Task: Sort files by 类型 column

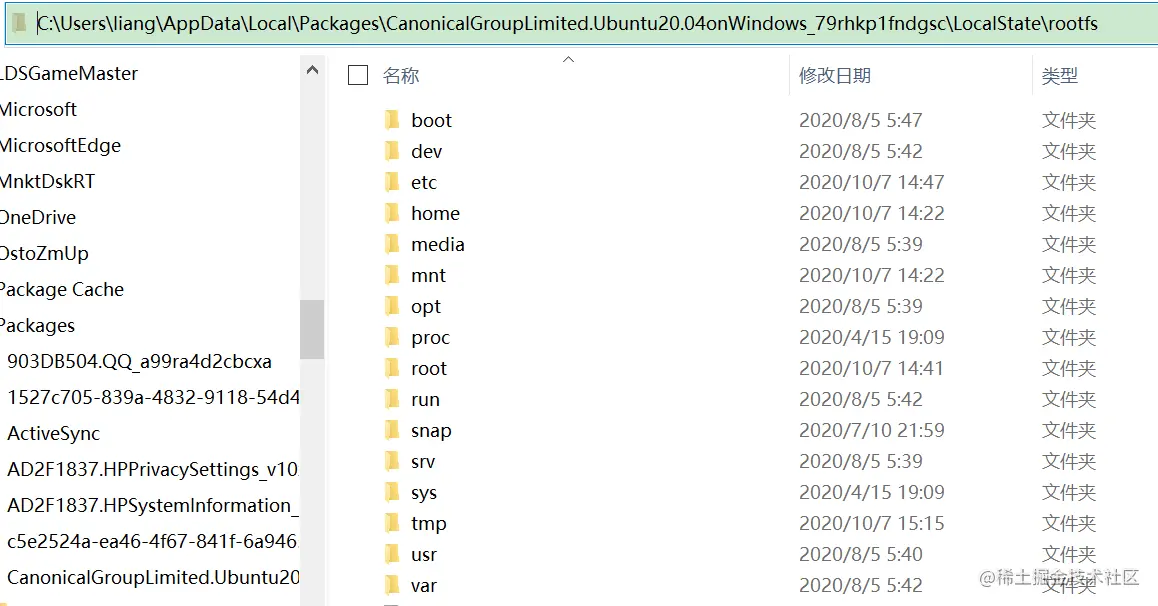Action: [x=1060, y=75]
